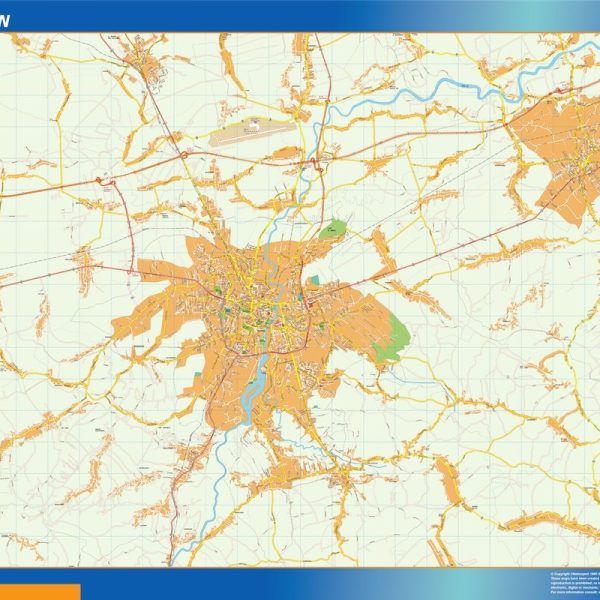Click the orange bar in the bottom-left footer

(40, 592)
